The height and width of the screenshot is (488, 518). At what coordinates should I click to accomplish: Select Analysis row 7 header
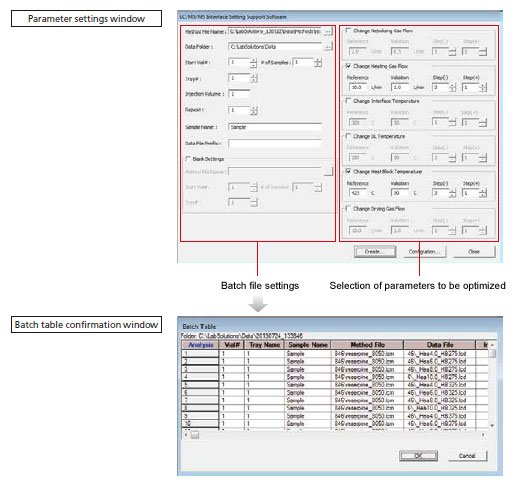(x=200, y=400)
